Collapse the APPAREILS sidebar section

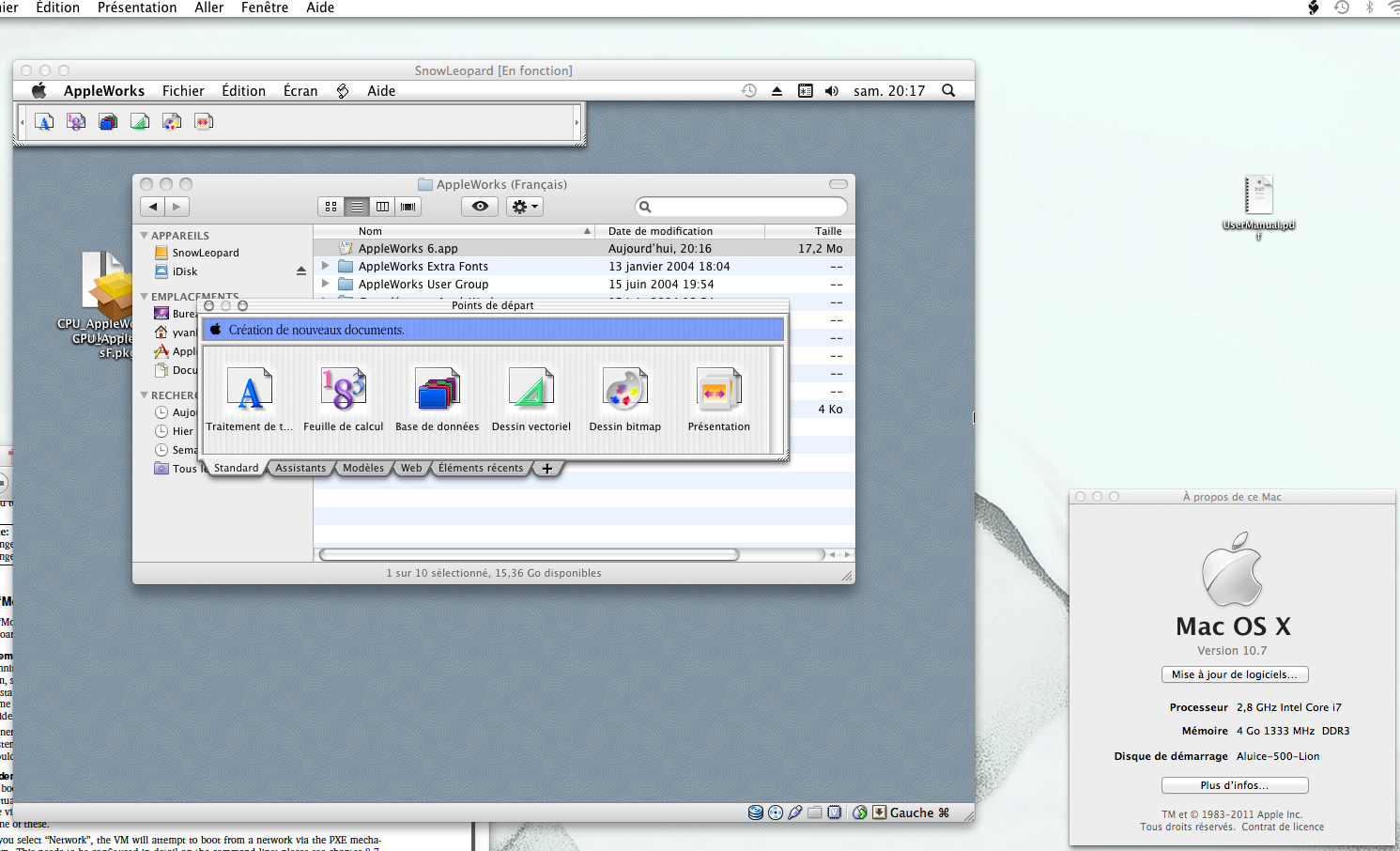(x=144, y=235)
